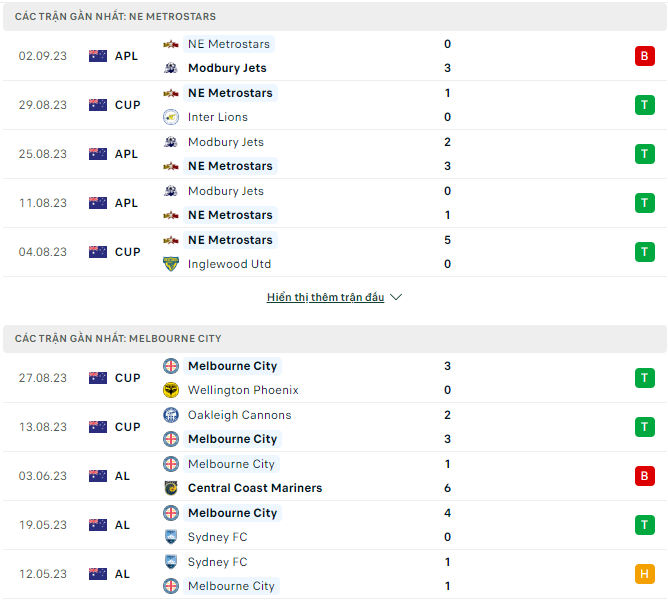This screenshot has width=668, height=602.
Task: Click CUP label for 04.08.23 match
Action: click(127, 252)
